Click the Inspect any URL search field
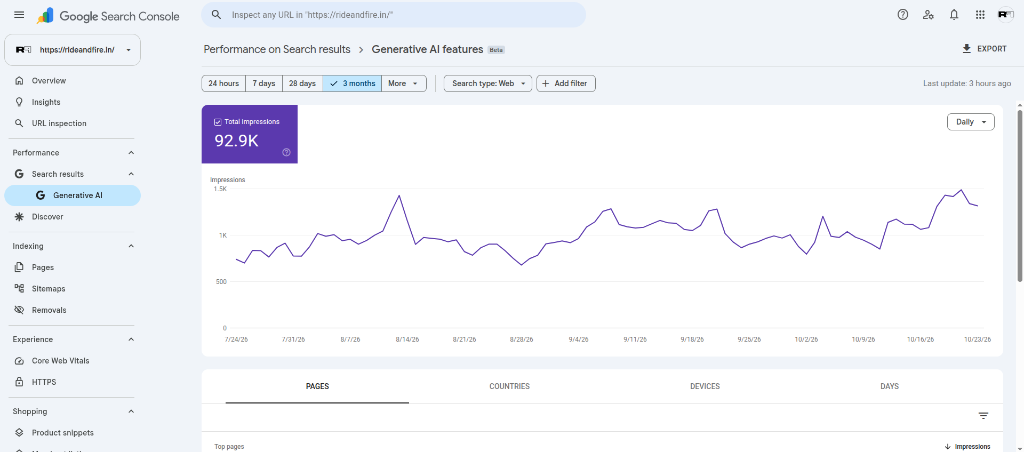This screenshot has width=1024, height=452. click(393, 14)
